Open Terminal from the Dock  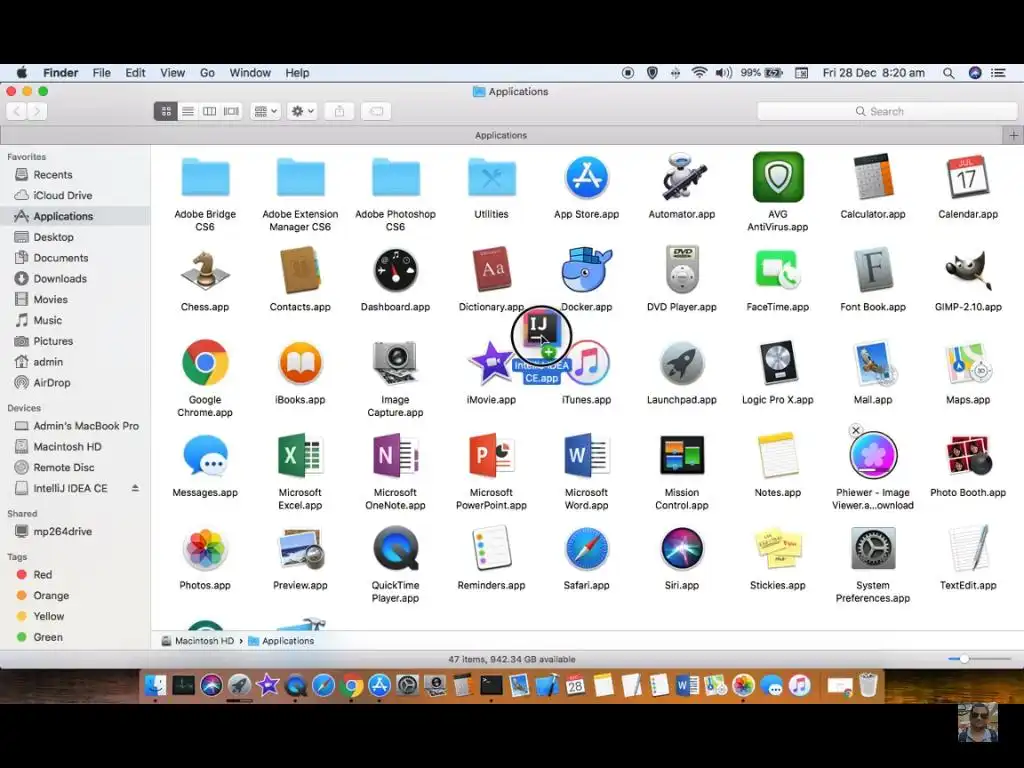coord(491,685)
